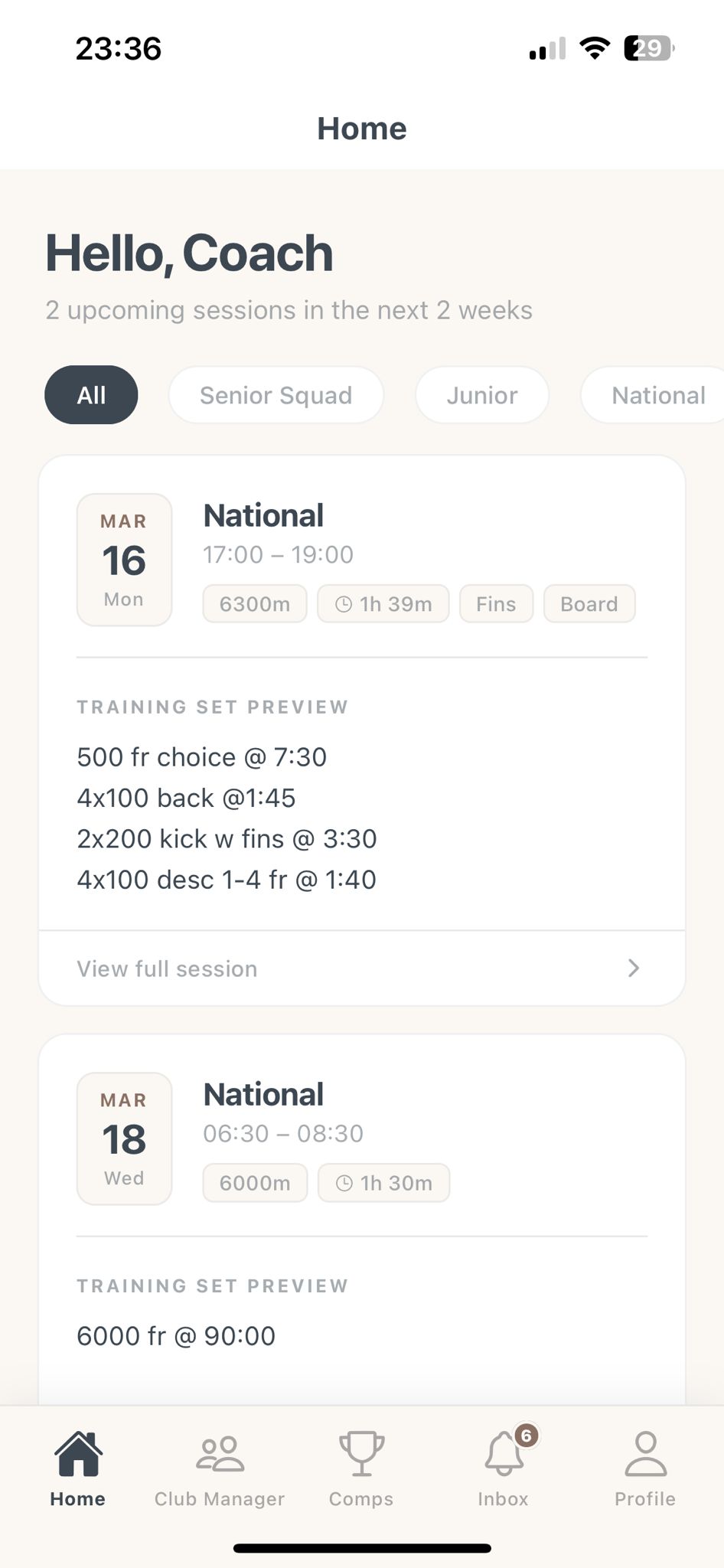Tap the Mar 18 date badge
The height and width of the screenshot is (1568, 724).
point(124,1138)
